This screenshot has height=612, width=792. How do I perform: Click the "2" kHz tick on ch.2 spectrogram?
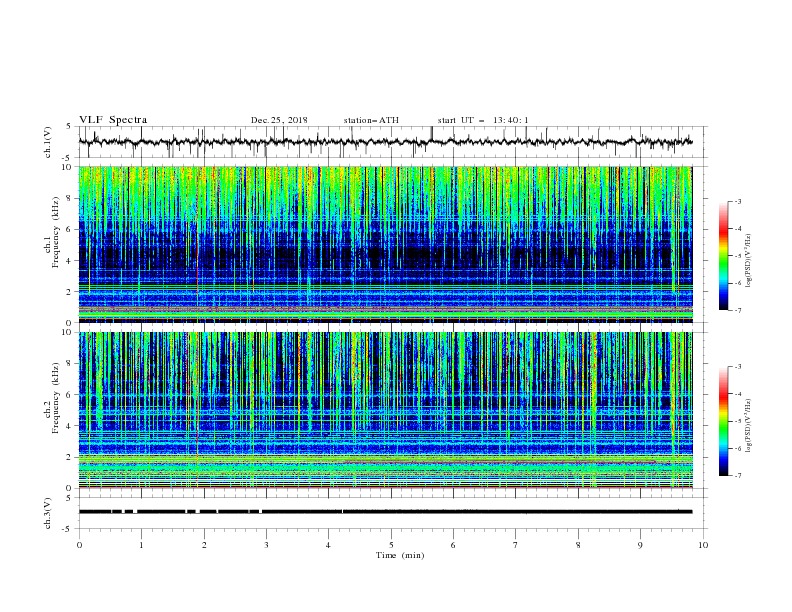tap(71, 457)
